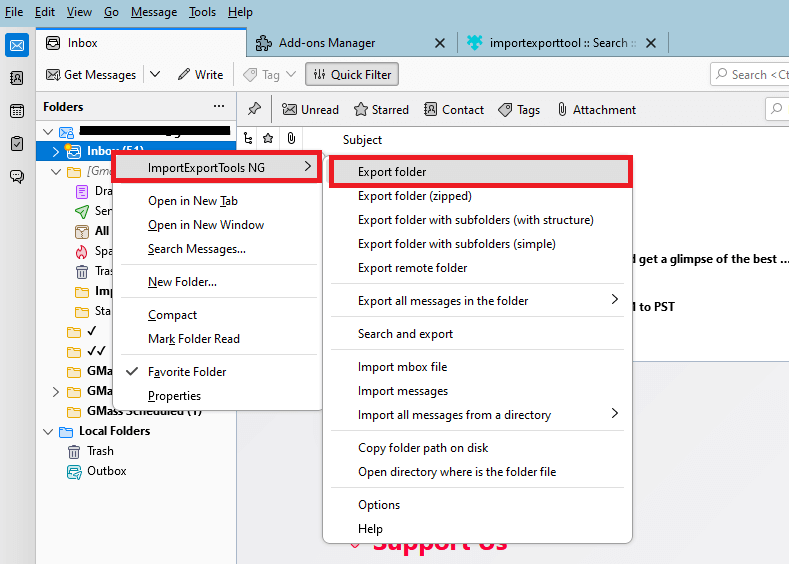Sort by the attachment column header

click(x=291, y=138)
